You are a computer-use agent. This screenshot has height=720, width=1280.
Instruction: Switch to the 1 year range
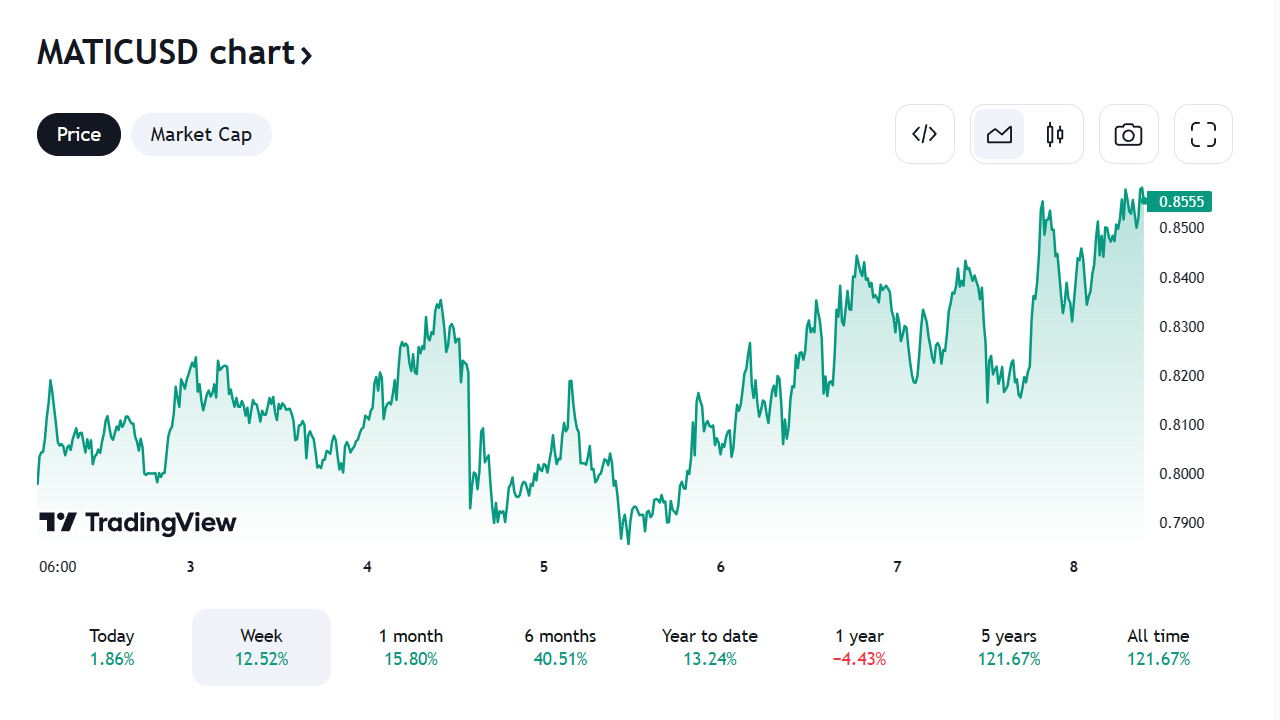coord(859,647)
